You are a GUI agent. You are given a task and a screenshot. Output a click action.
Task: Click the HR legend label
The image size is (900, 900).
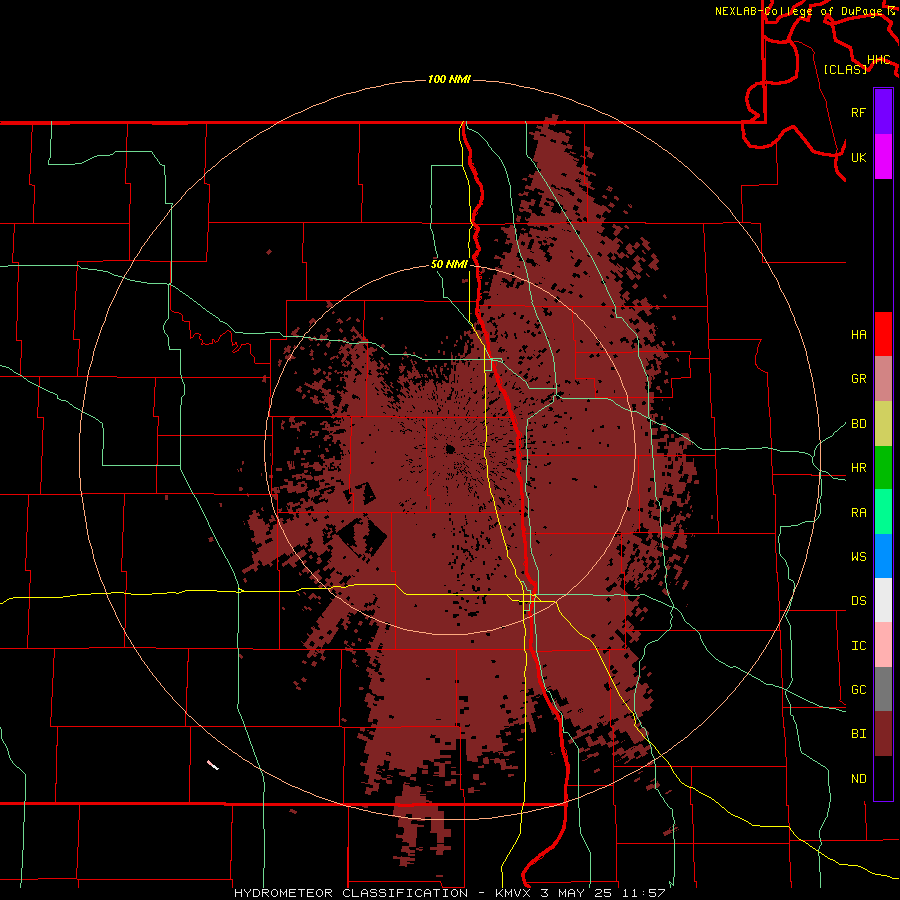click(858, 468)
